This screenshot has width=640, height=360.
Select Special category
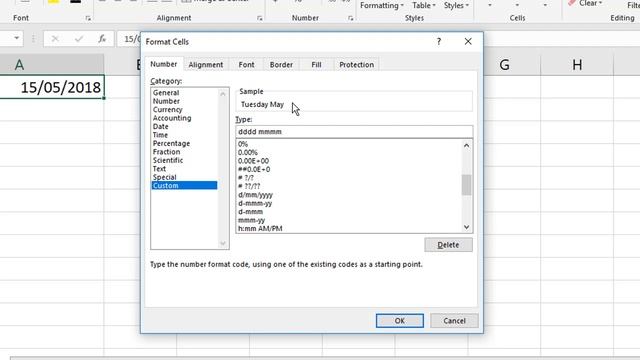164,177
